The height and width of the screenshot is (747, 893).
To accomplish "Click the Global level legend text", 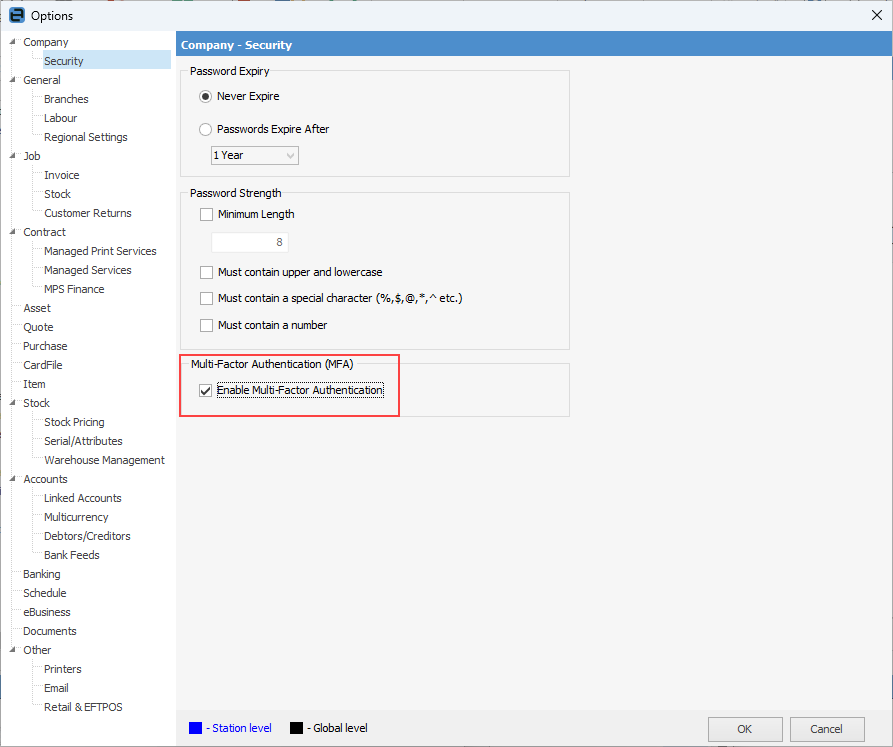I will click(341, 728).
